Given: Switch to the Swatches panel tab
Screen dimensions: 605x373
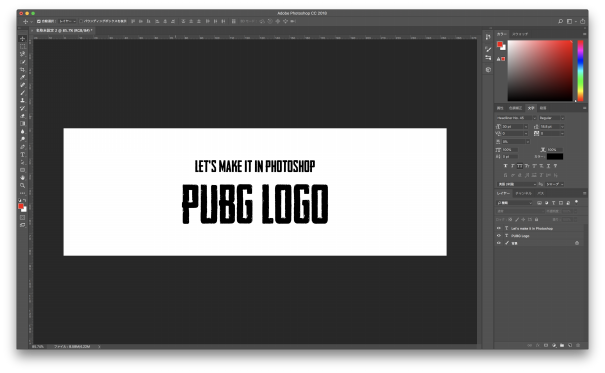Looking at the screenshot, I should click(x=520, y=34).
